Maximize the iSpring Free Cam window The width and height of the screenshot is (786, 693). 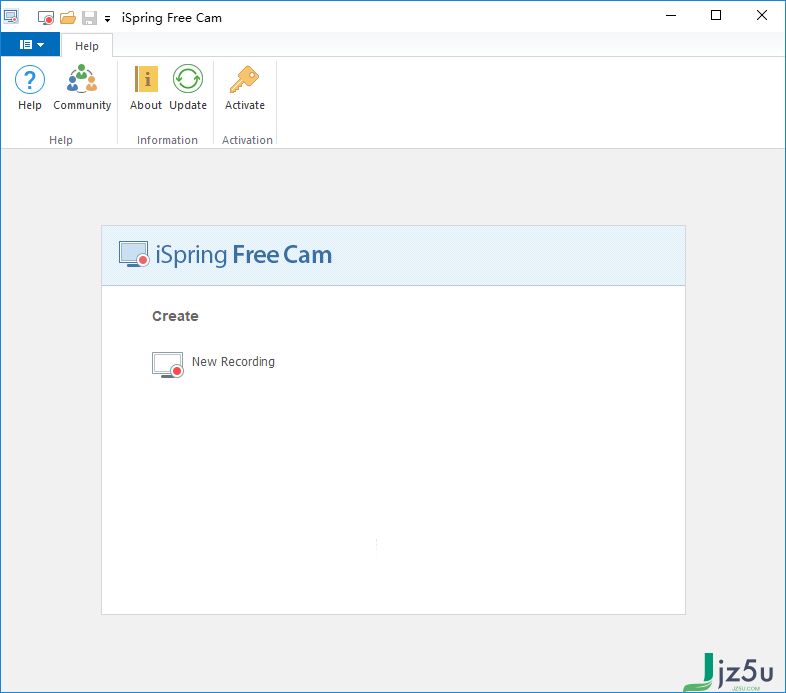pos(716,16)
